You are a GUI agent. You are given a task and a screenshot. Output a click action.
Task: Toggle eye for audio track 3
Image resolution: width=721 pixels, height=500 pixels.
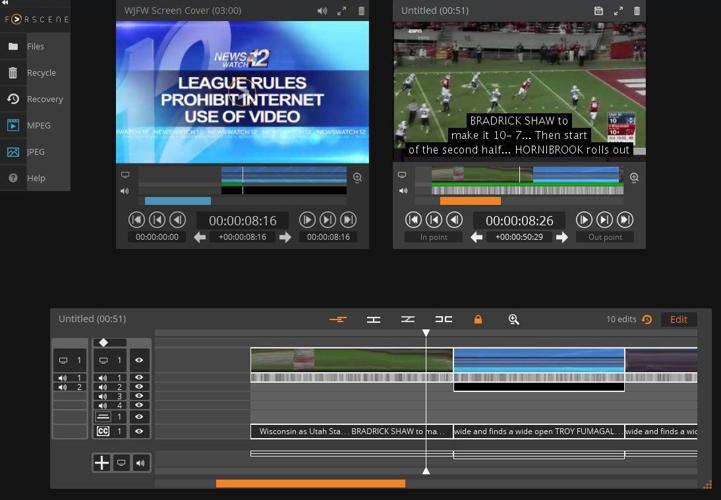click(139, 396)
